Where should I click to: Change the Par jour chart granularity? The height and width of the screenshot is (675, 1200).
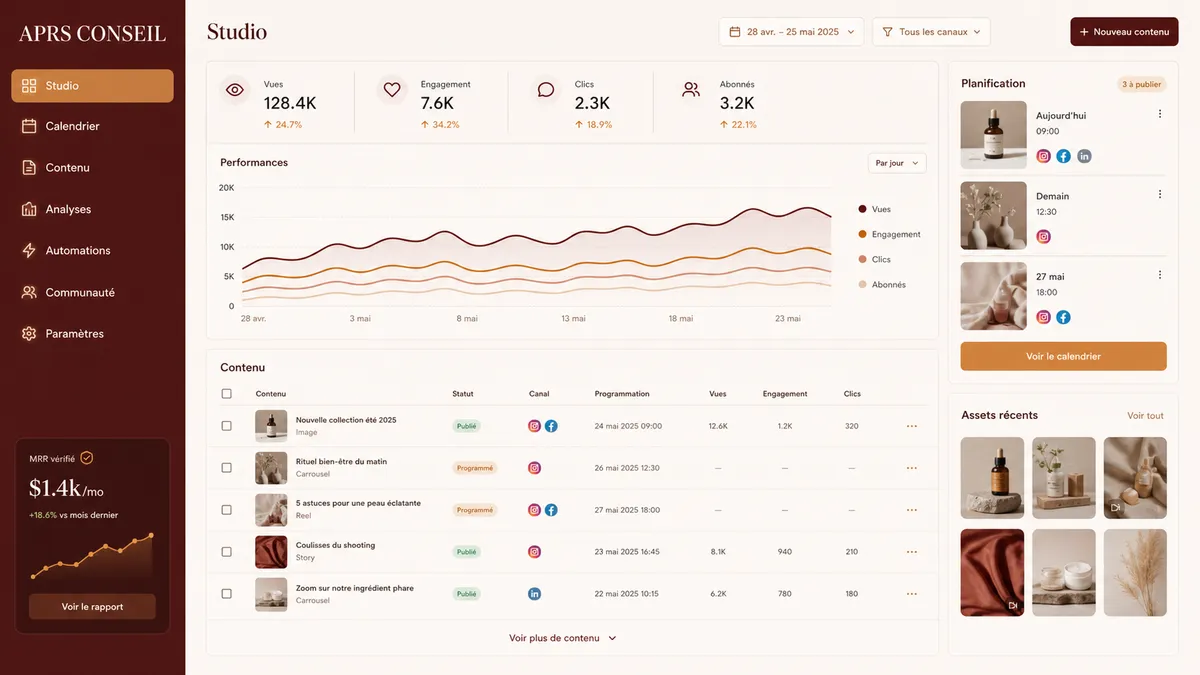(x=897, y=163)
